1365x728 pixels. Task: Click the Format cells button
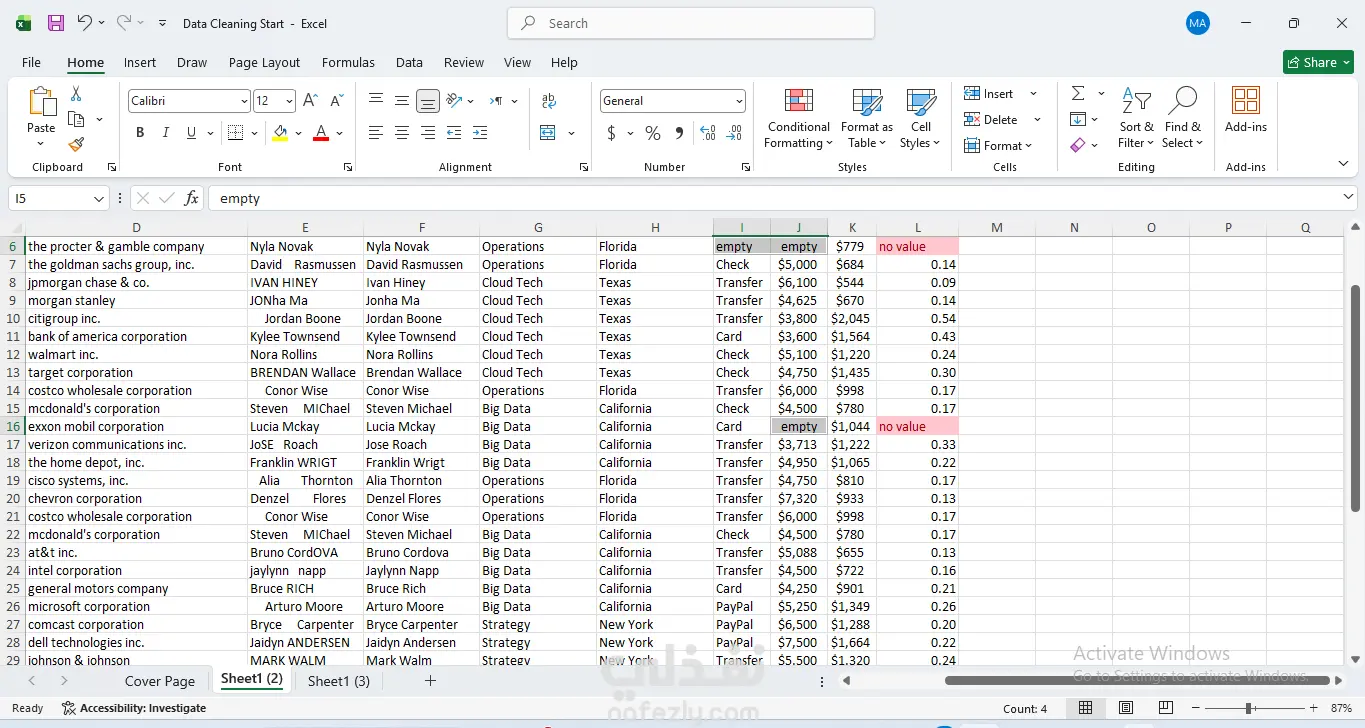999,145
